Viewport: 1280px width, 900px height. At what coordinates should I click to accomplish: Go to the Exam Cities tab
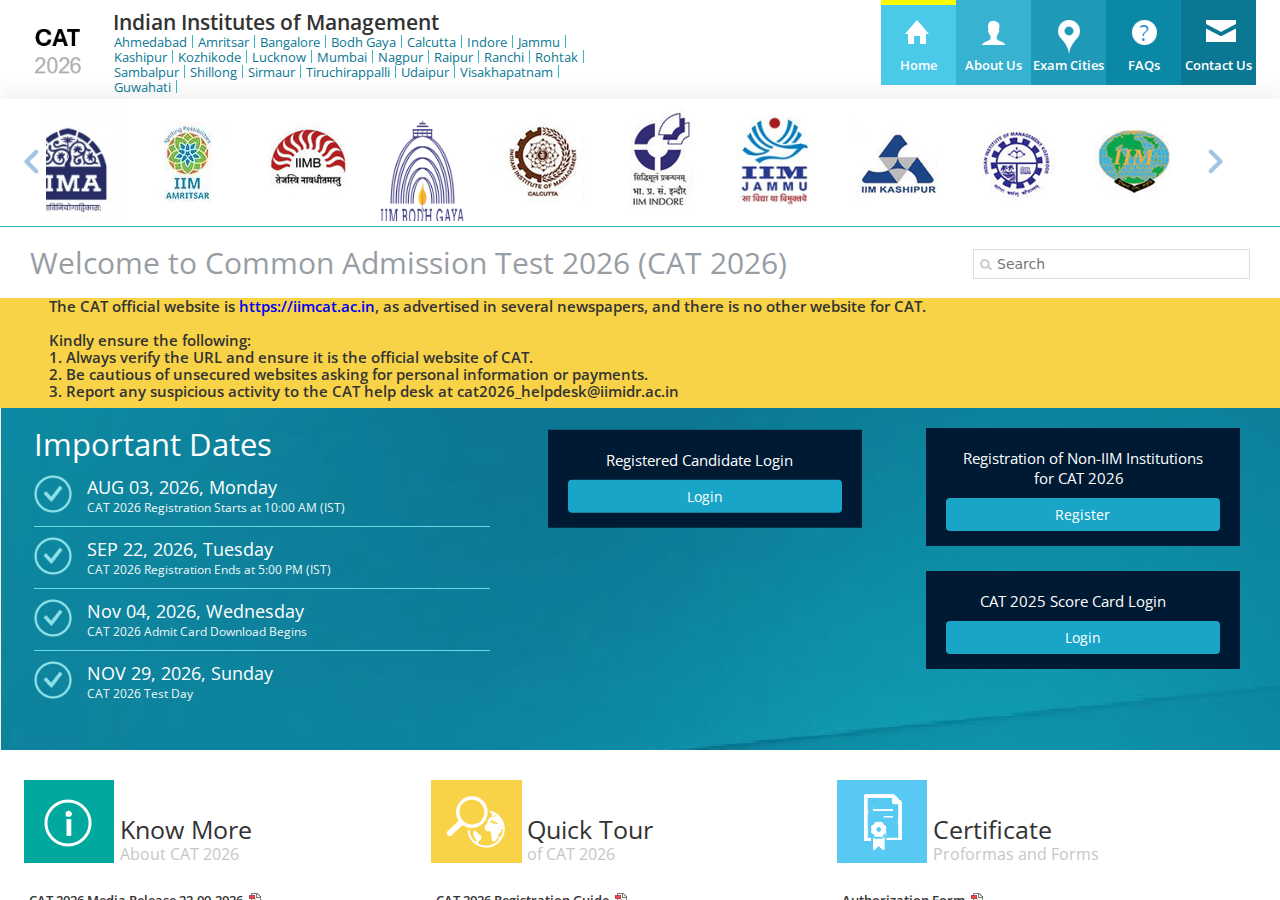[x=1068, y=43]
